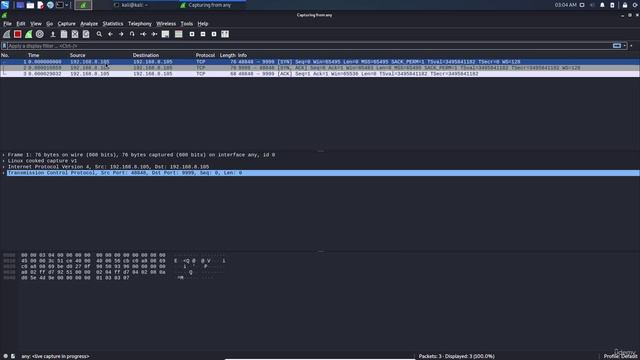Screen dimensions: 640x360
Task: Sort by the Protocol column header
Action: click(x=205, y=55)
